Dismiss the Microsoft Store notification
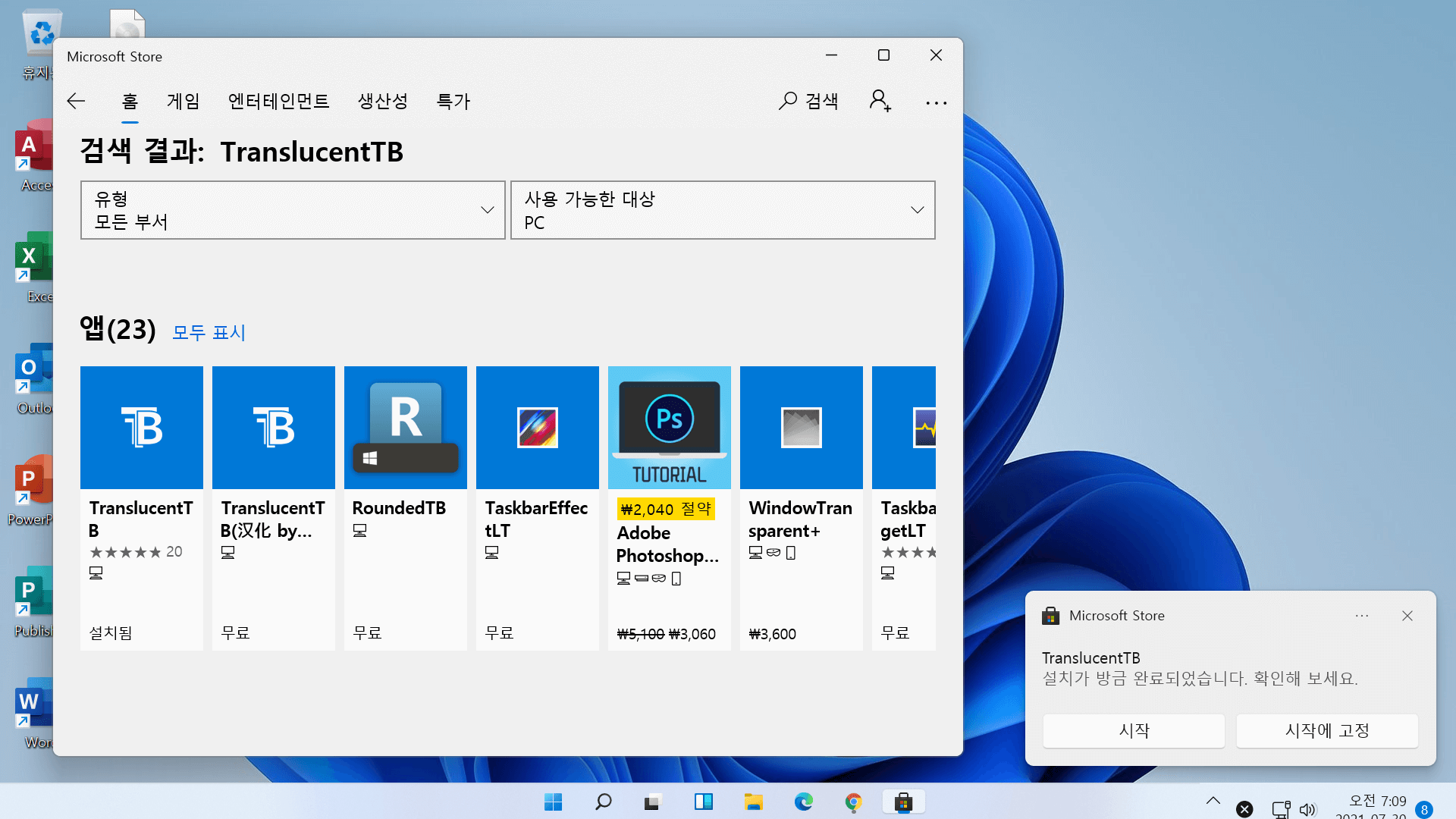Viewport: 1456px width, 819px height. tap(1407, 616)
